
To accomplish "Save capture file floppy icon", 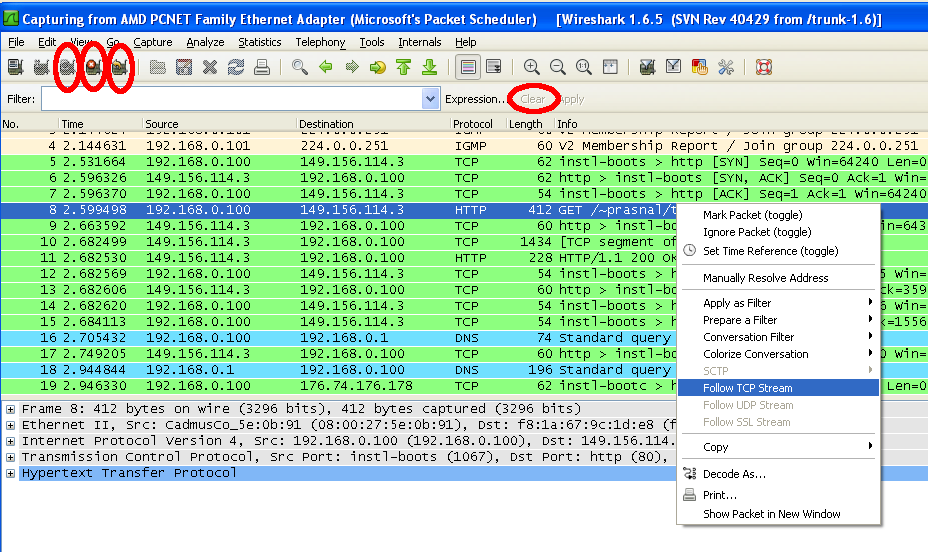I will click(x=183, y=67).
